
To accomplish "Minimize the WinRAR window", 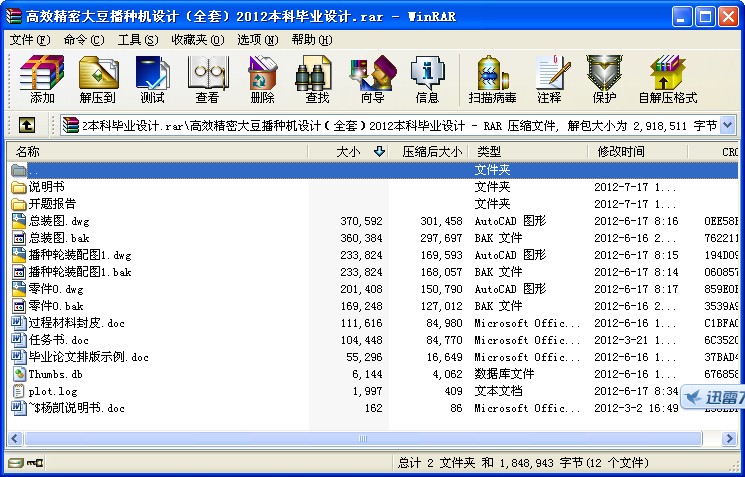I will pyautogui.click(x=682, y=17).
